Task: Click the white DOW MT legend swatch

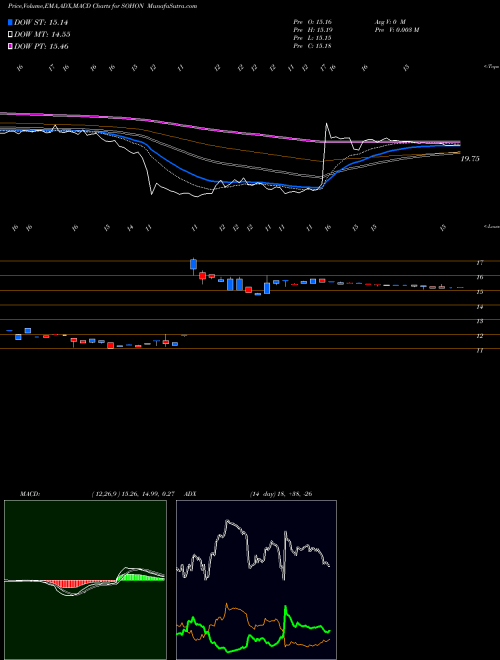Action: click(11, 35)
